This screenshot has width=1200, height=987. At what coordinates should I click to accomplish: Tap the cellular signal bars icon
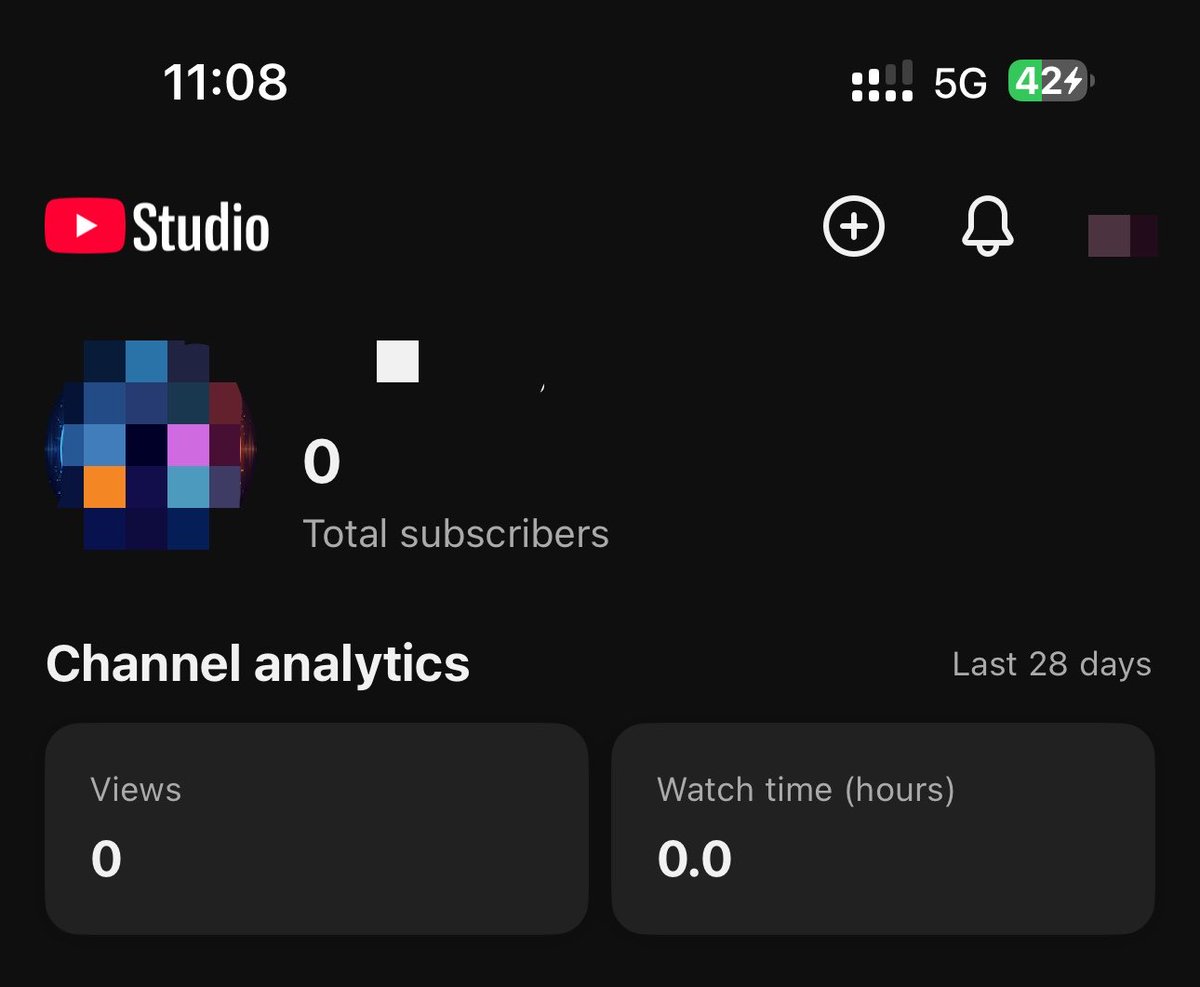tap(882, 81)
